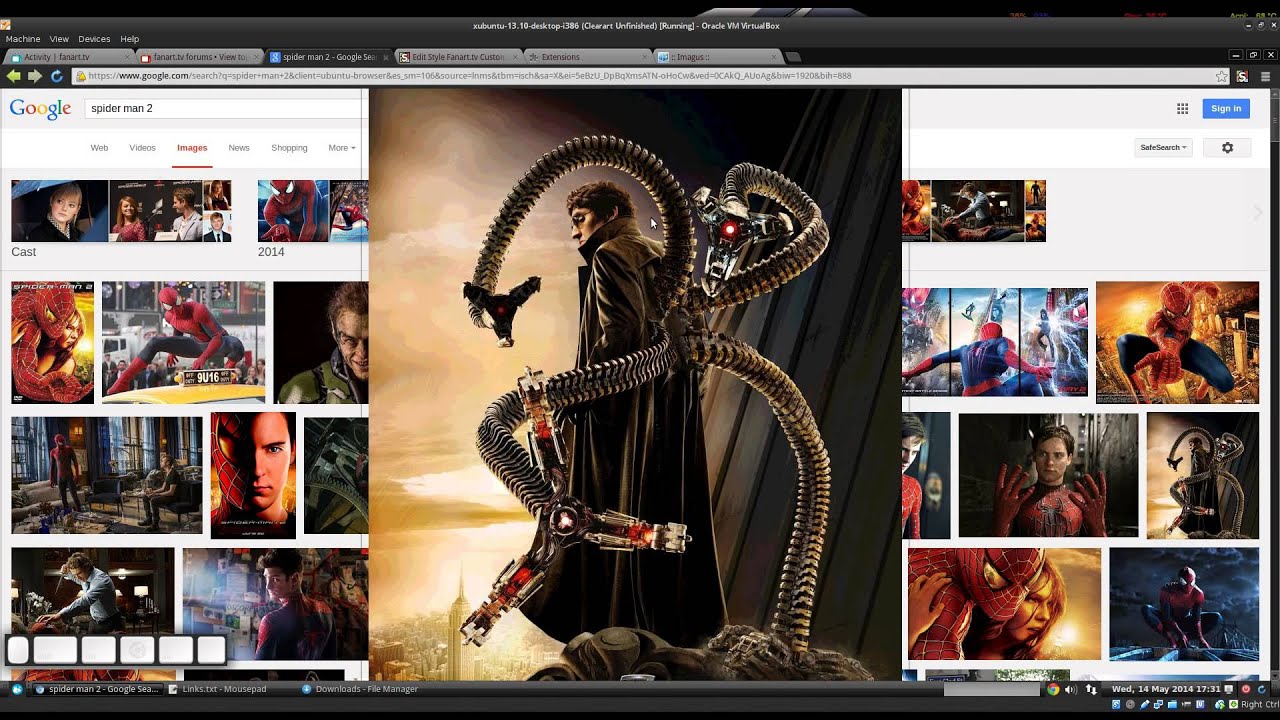This screenshot has width=1280, height=720.
Task: Open the new tab button
Action: click(792, 57)
